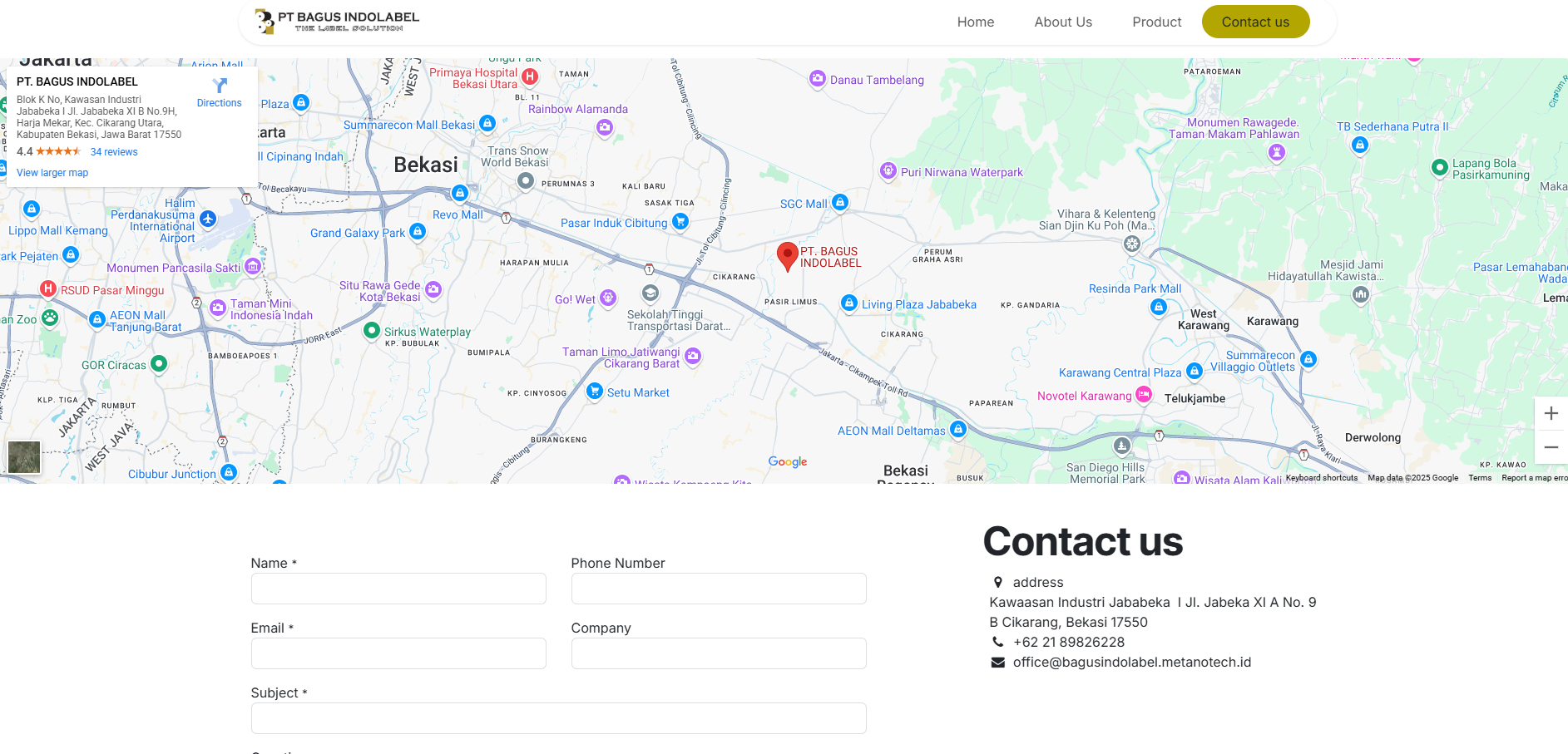Image resolution: width=1568 pixels, height=754 pixels.
Task: Focus the Email input field
Action: [398, 653]
